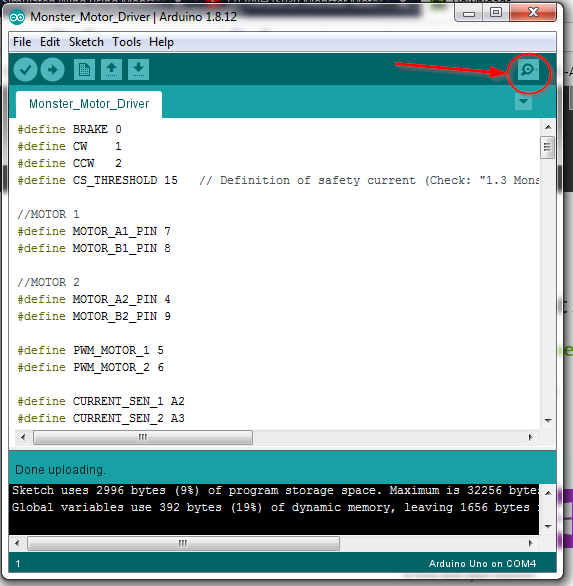Click the '#define CCW 2' line
Viewport: 573px width, 586px height.
coord(70,163)
